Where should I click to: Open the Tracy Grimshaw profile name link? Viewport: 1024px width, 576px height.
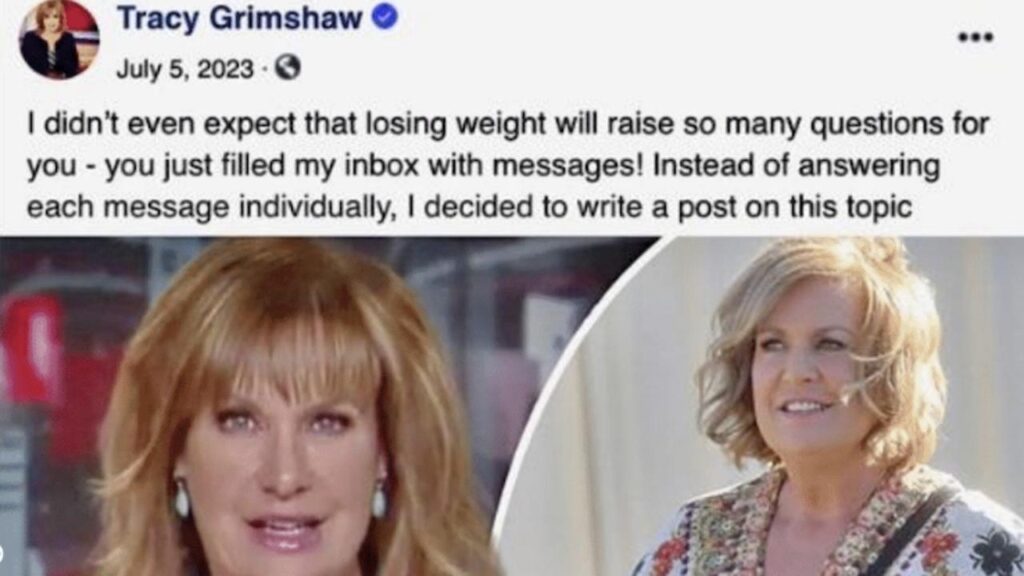click(x=240, y=18)
